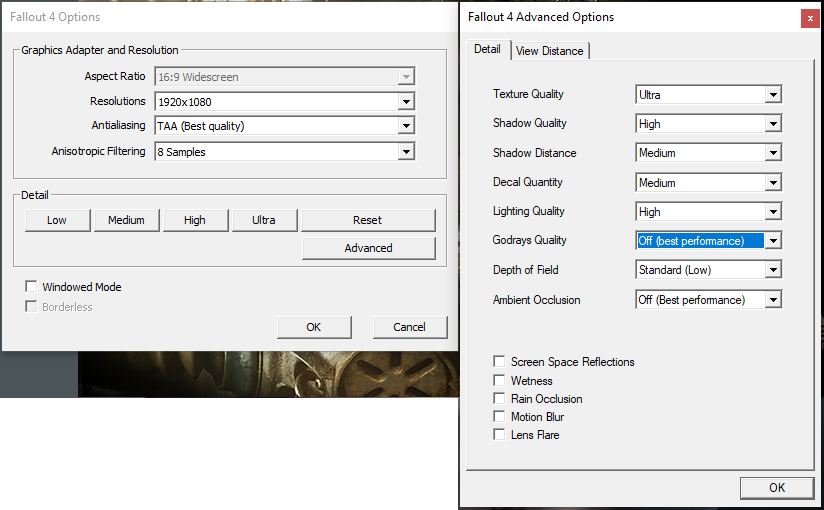Turn on the Motion Blur checkbox
This screenshot has width=824, height=510.
tap(499, 416)
